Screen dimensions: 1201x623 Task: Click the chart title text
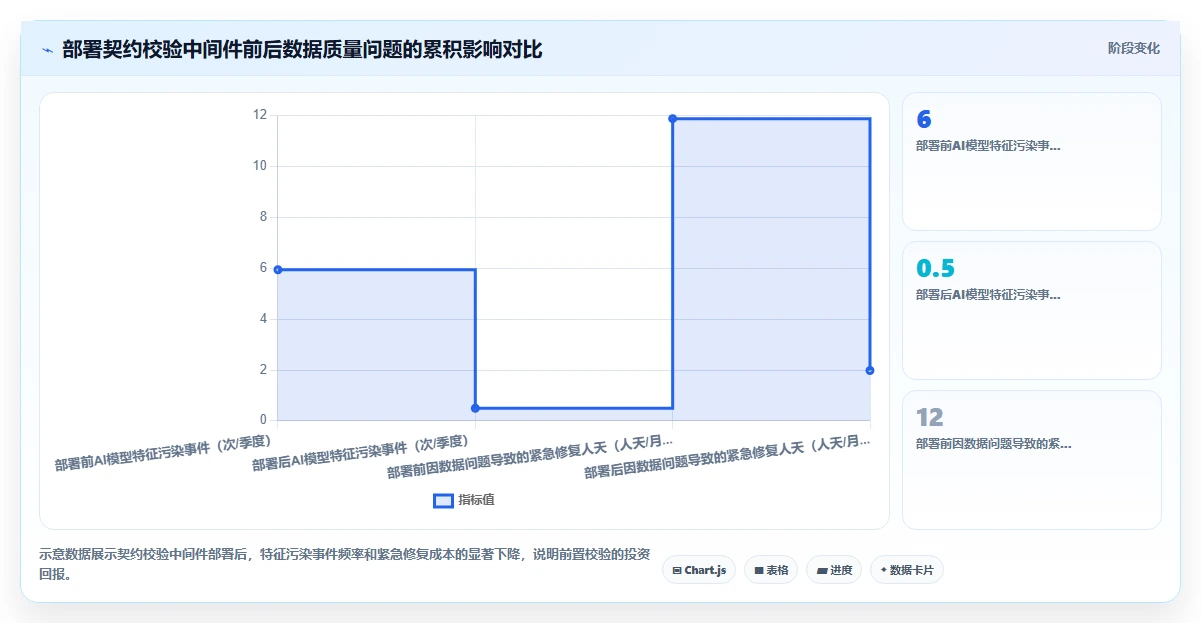coord(302,50)
